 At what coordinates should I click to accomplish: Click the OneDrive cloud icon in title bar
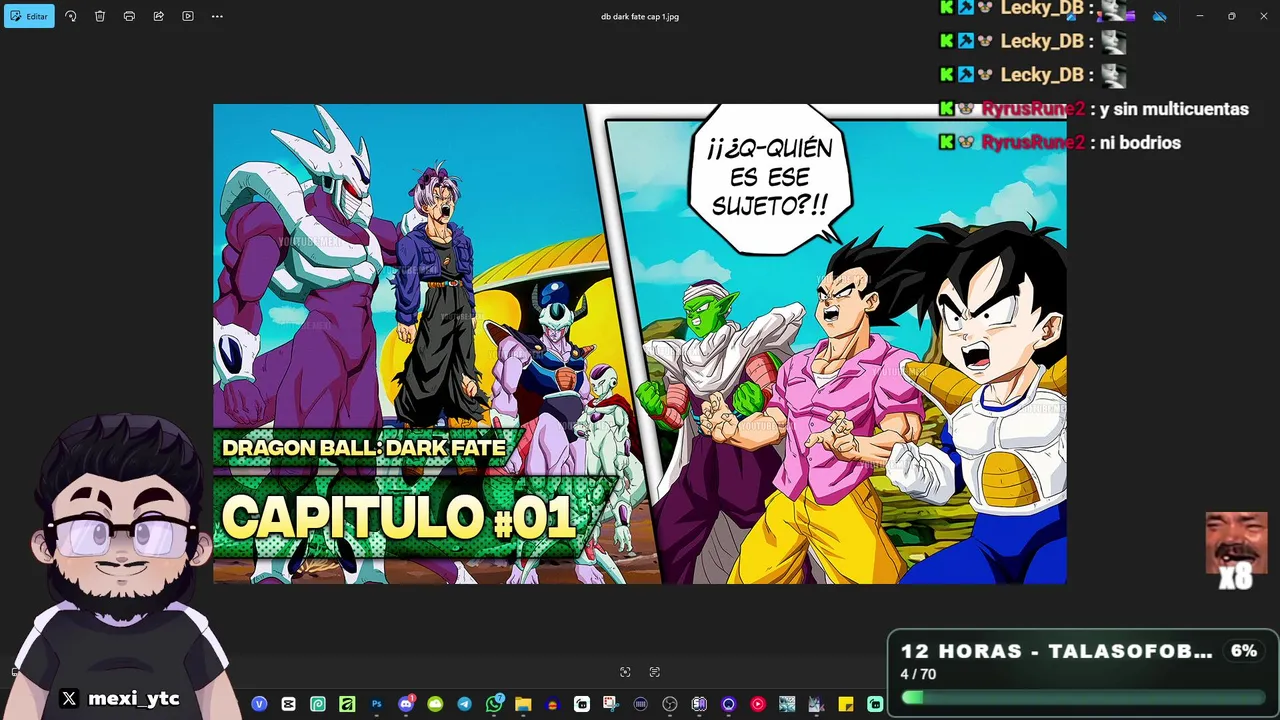coord(1160,16)
